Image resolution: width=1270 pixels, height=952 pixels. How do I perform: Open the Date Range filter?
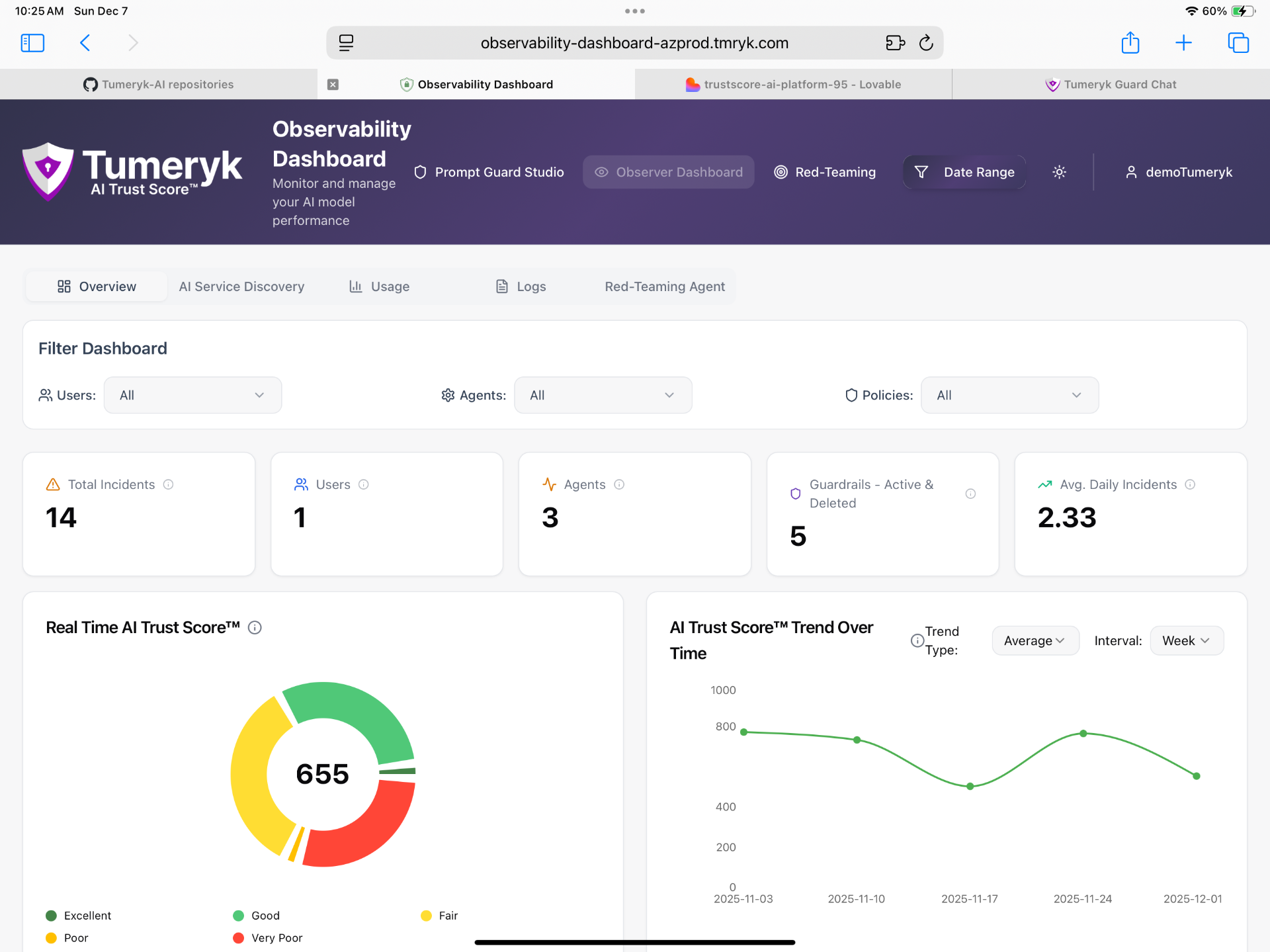coord(964,172)
